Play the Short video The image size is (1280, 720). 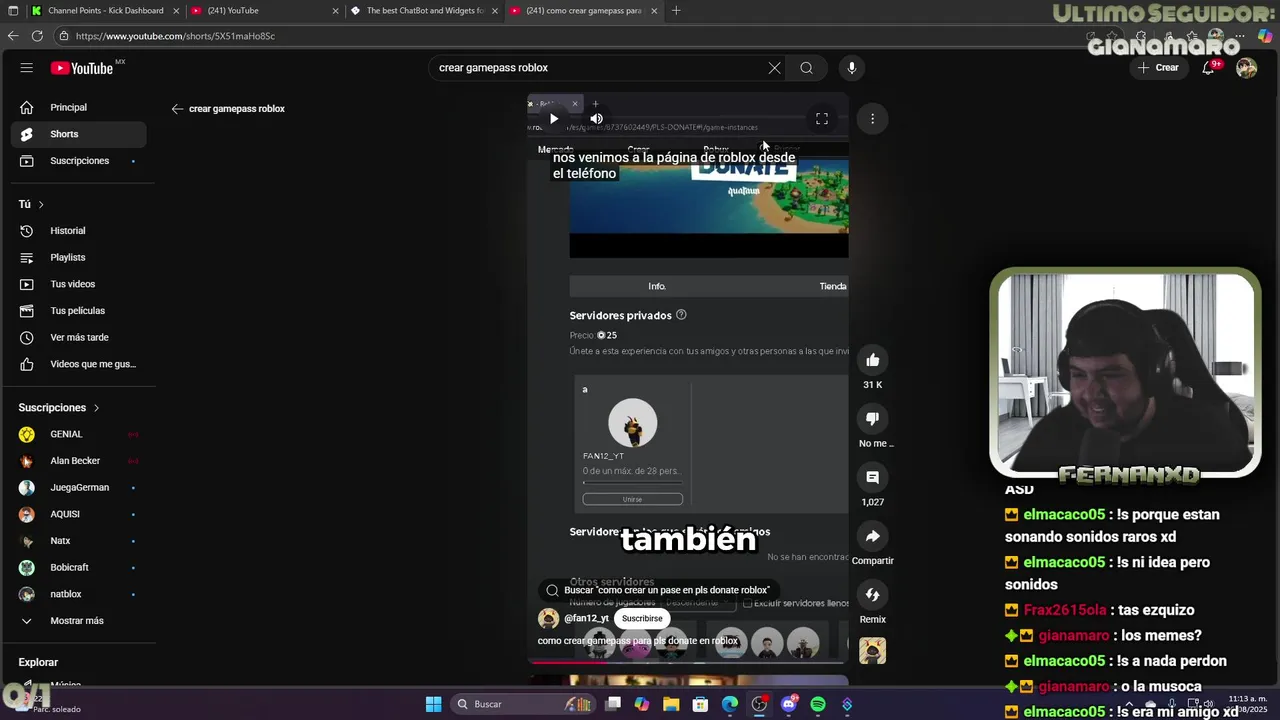click(x=554, y=119)
